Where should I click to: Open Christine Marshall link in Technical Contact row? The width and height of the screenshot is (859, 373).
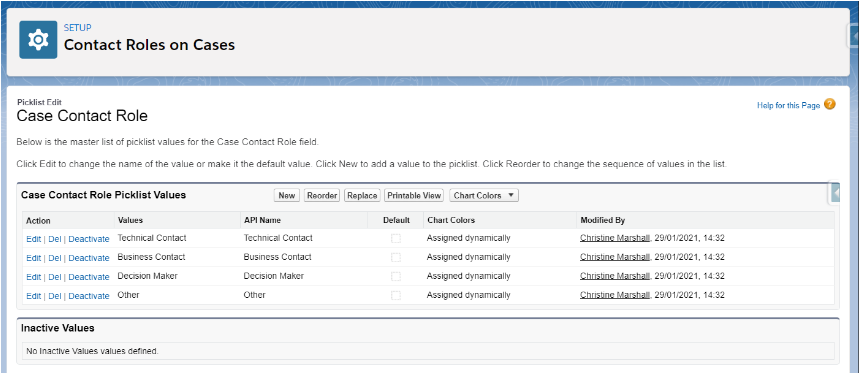coord(615,238)
